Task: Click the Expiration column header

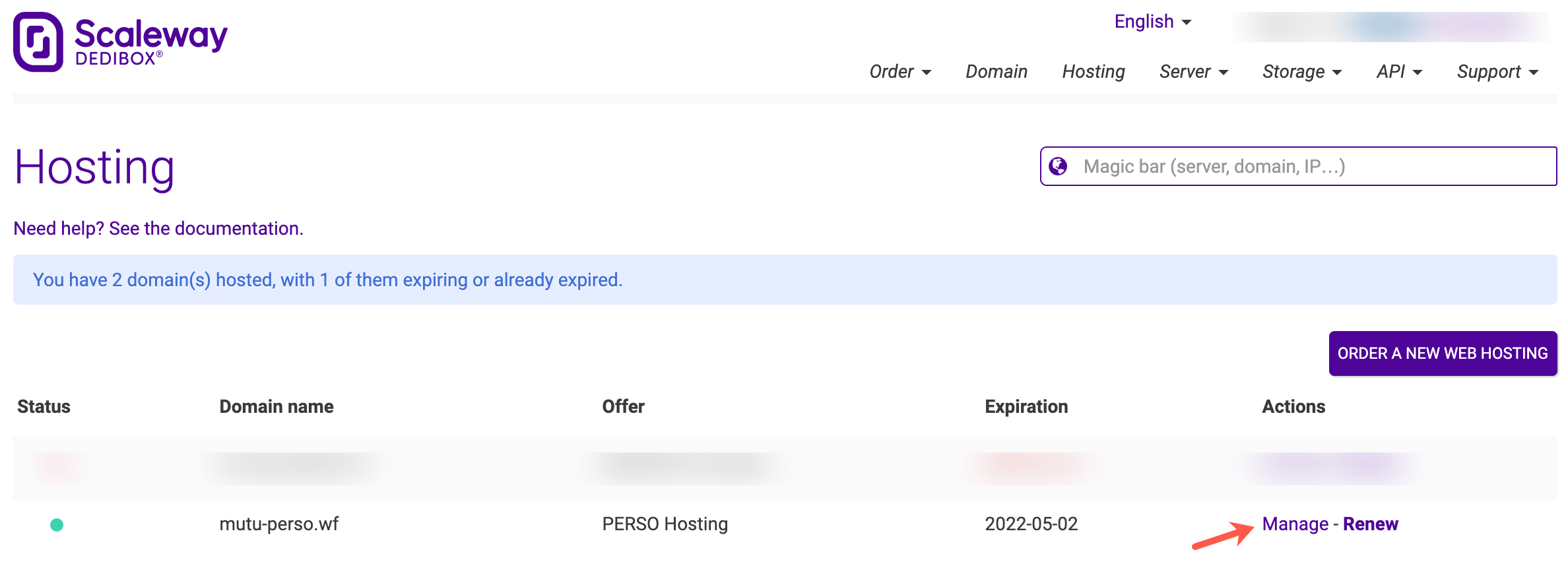Action: coord(1026,406)
